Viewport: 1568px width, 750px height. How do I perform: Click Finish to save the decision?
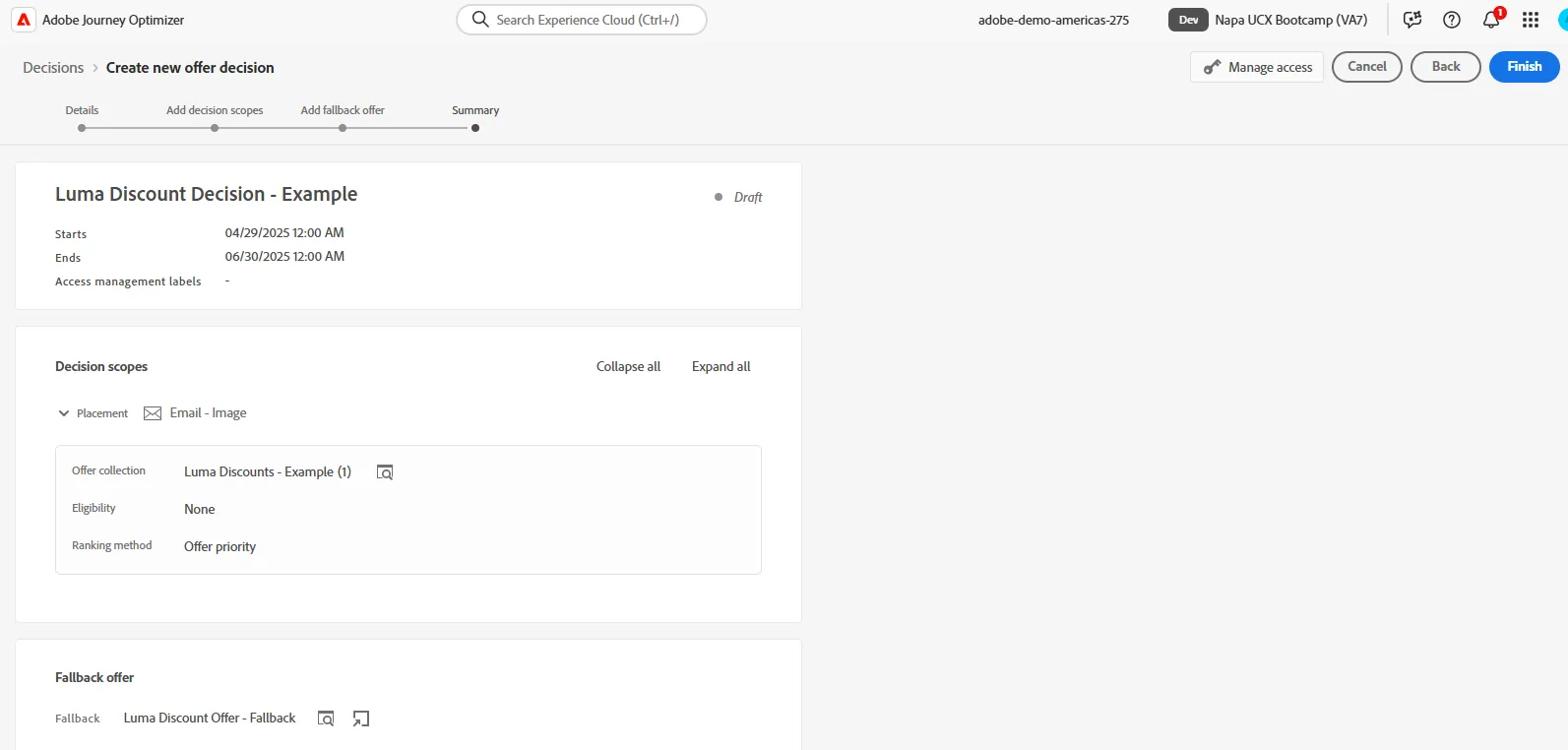[x=1525, y=67]
